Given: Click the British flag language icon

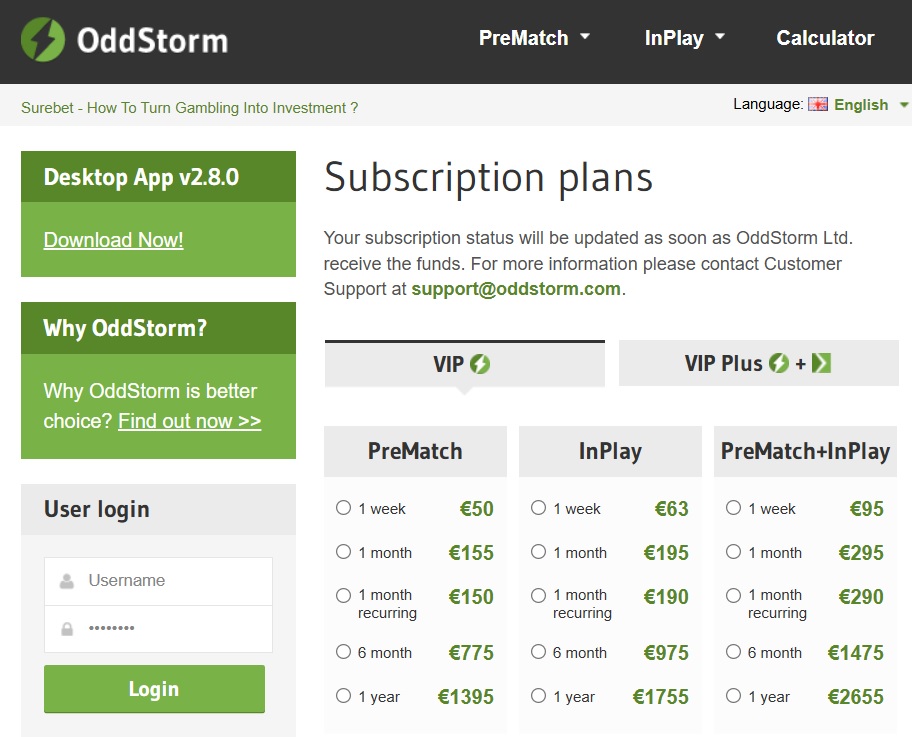Looking at the screenshot, I should pos(819,104).
